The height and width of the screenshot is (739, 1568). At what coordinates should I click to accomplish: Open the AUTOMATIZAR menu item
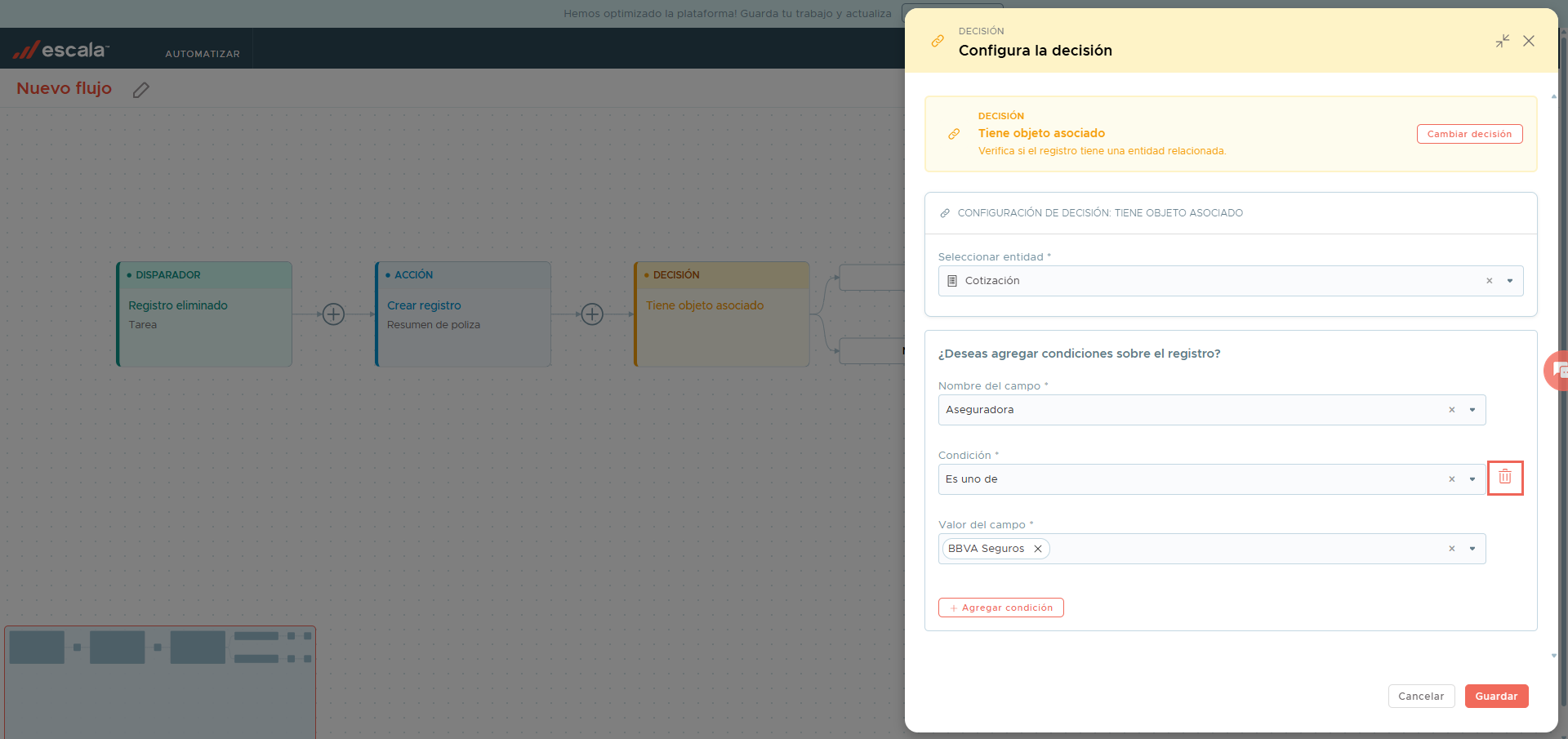203,54
